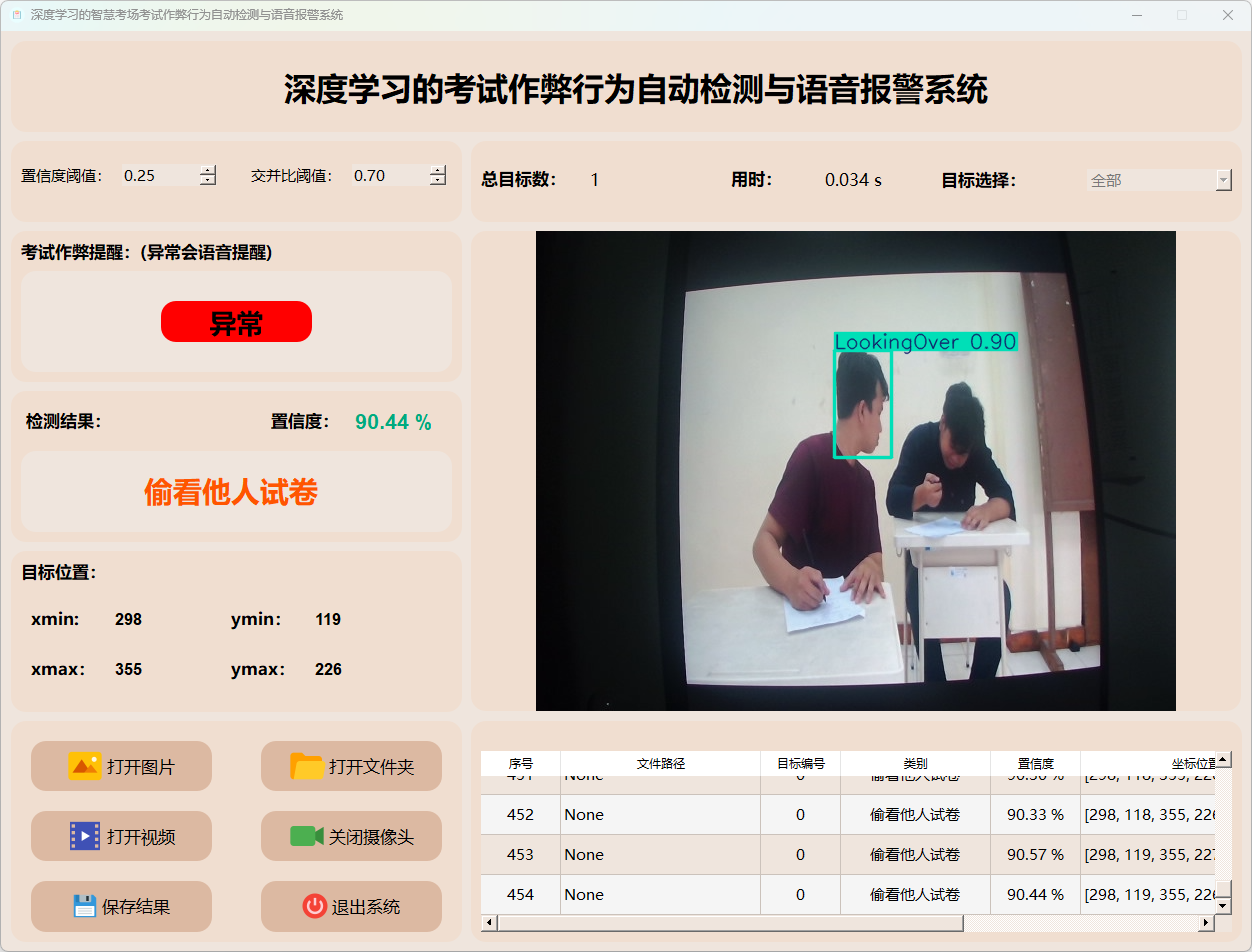Click the red power icon to exit system

point(314,906)
